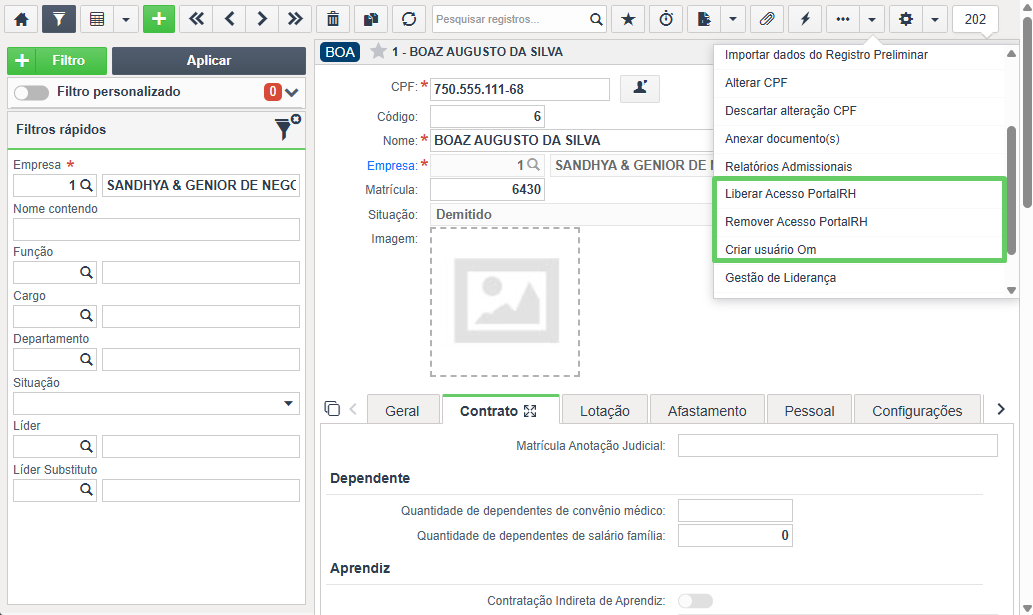The image size is (1033, 615).
Task: Refresh the record with reload icon
Action: [x=409, y=19]
